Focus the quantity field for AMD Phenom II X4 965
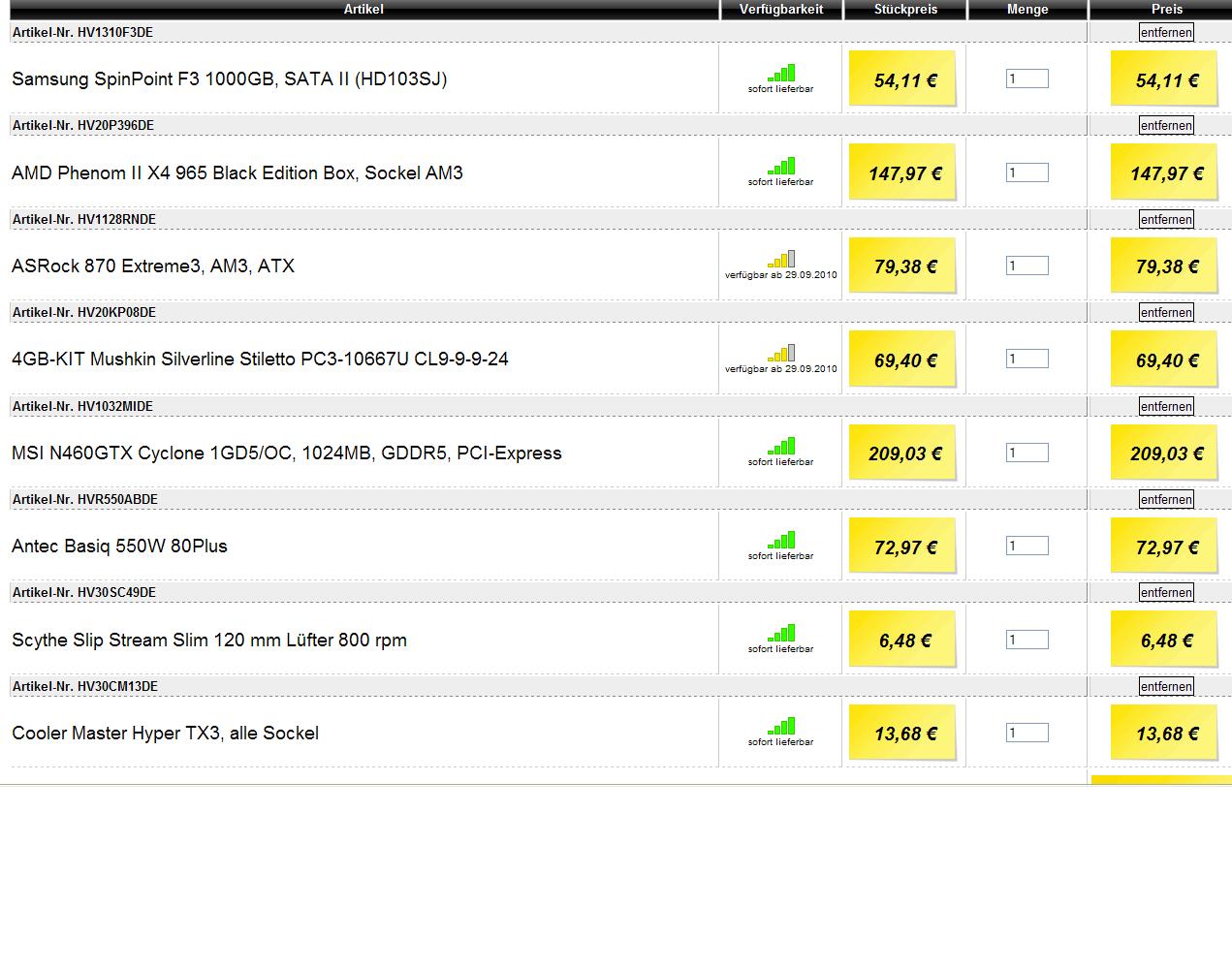This screenshot has width=1232, height=969. tap(1027, 172)
